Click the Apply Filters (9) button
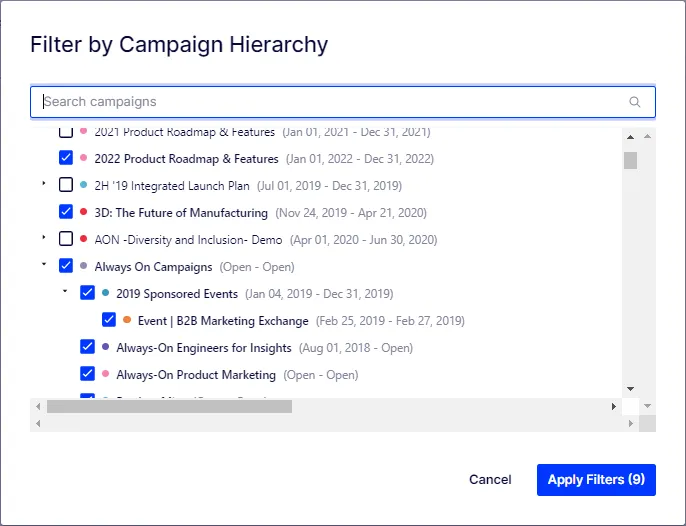The image size is (686, 526). click(596, 480)
